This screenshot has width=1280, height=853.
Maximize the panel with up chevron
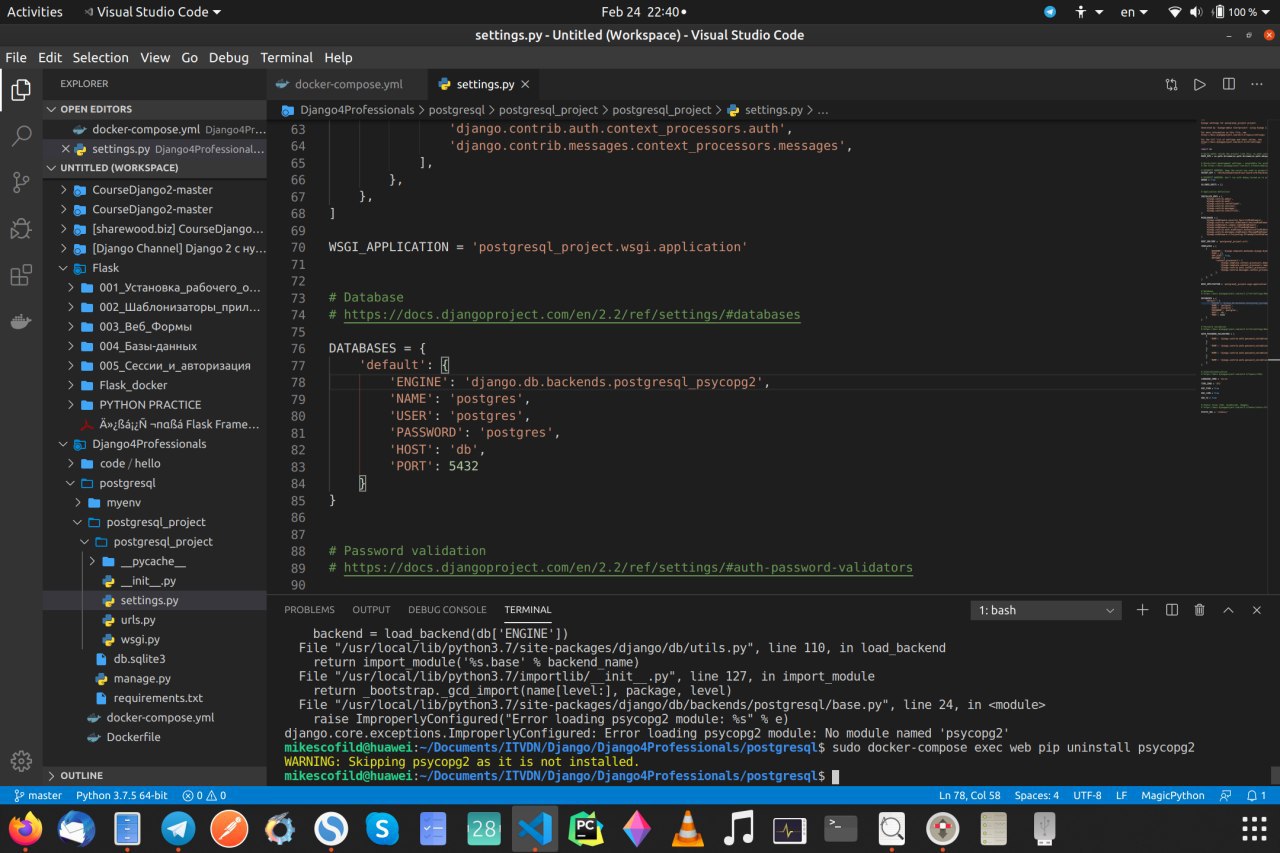coord(1229,610)
